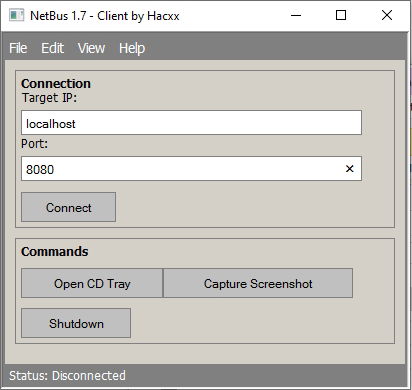Screen dimensions: 412x390
Task: Click the NetBus app icon in title bar
Action: click(16, 15)
